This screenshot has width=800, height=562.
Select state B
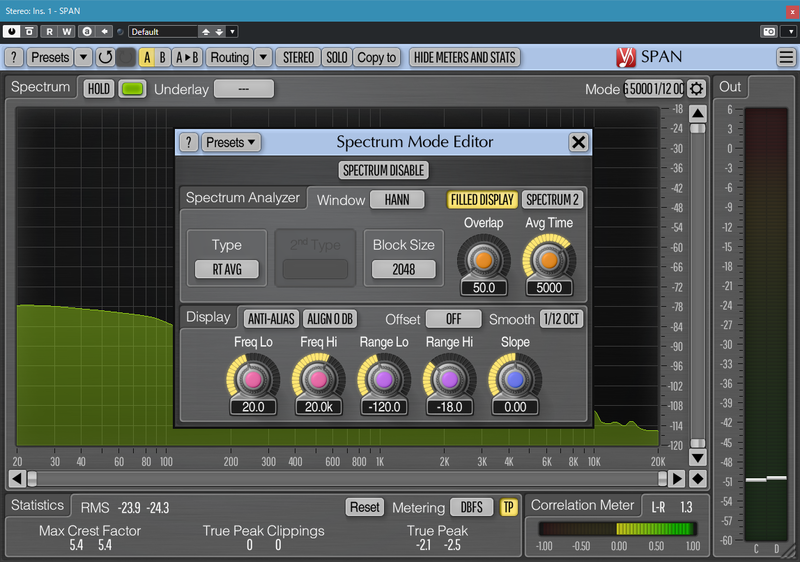[x=162, y=57]
